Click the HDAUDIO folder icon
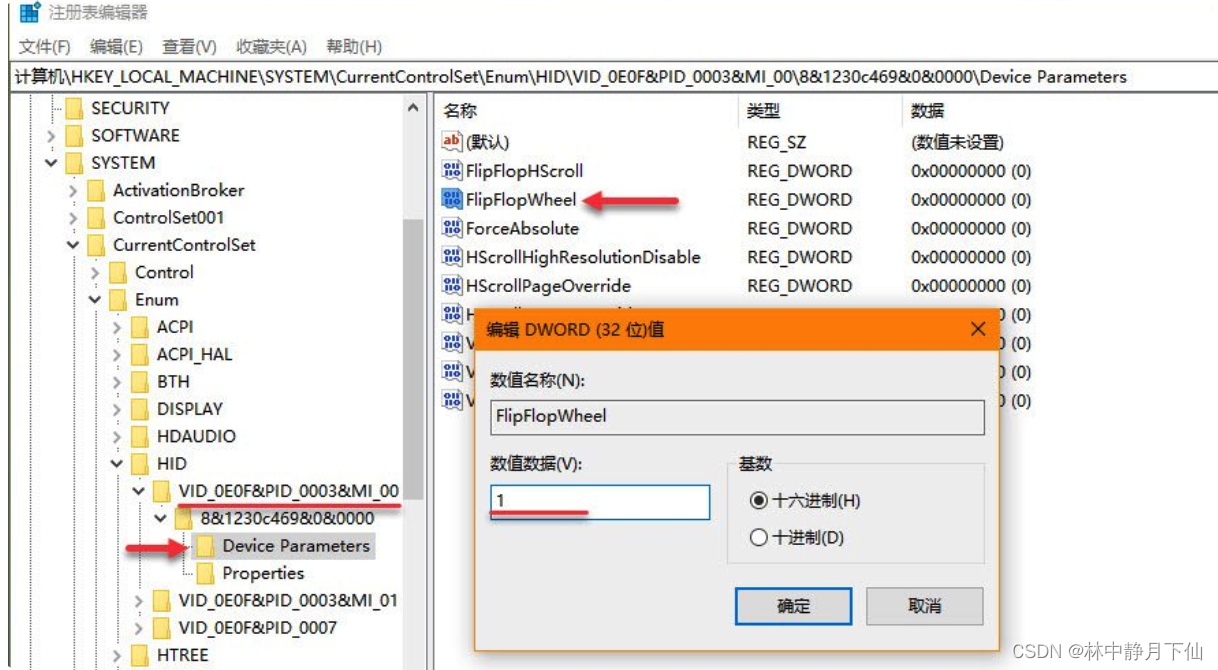The height and width of the screenshot is (670, 1218). point(140,436)
